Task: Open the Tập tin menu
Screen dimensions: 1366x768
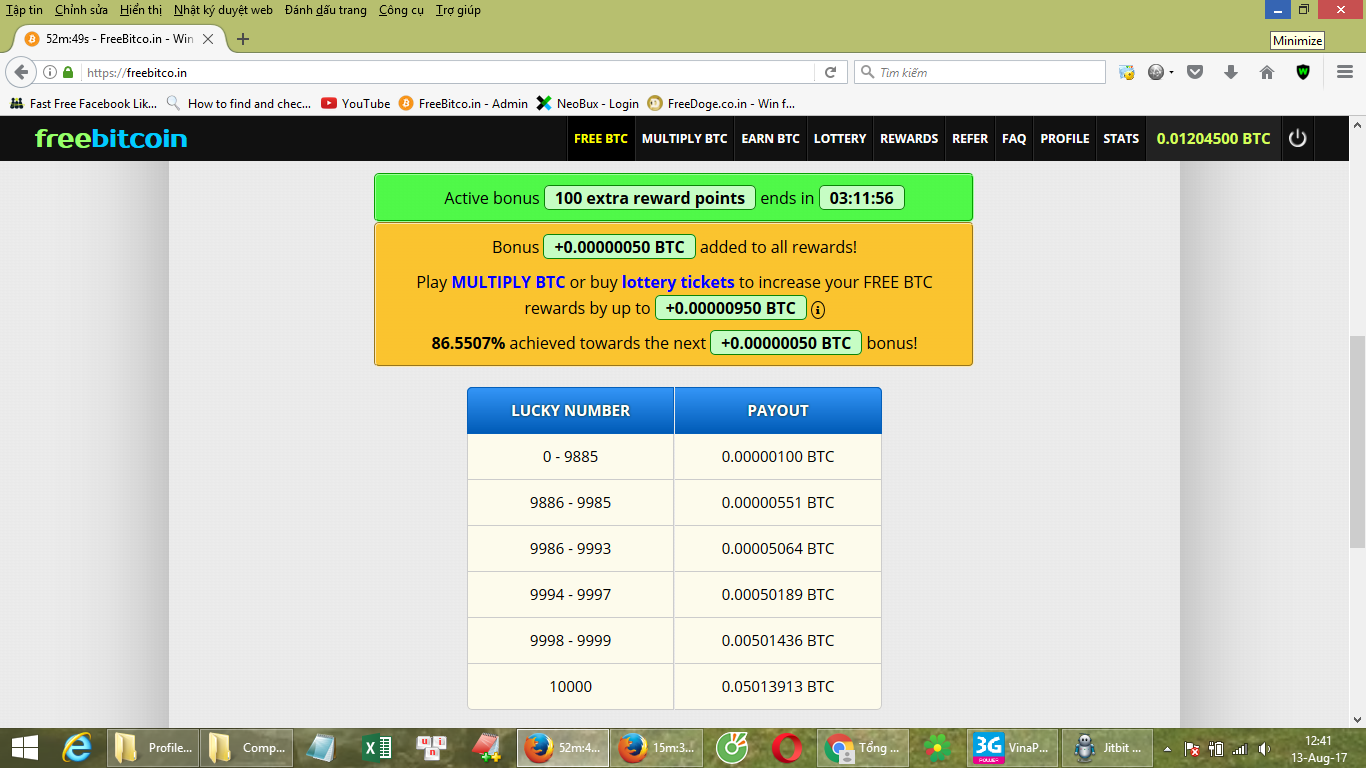Action: 24,10
